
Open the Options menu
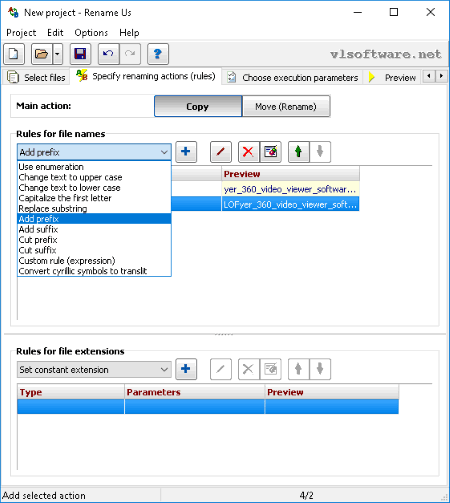tap(91, 33)
